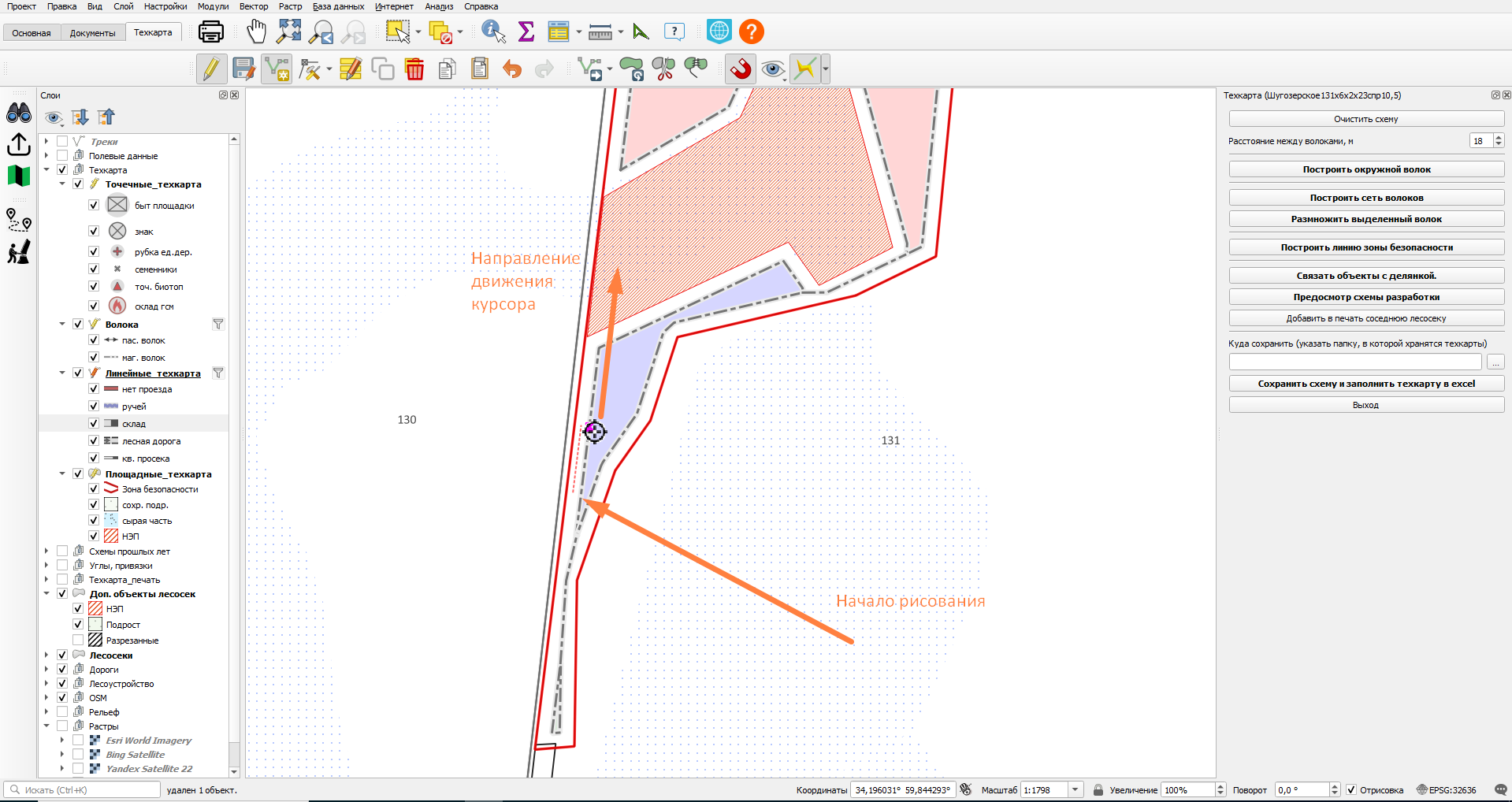
Task: Enable the Разрезанные layer checkbox
Action: 78,640
